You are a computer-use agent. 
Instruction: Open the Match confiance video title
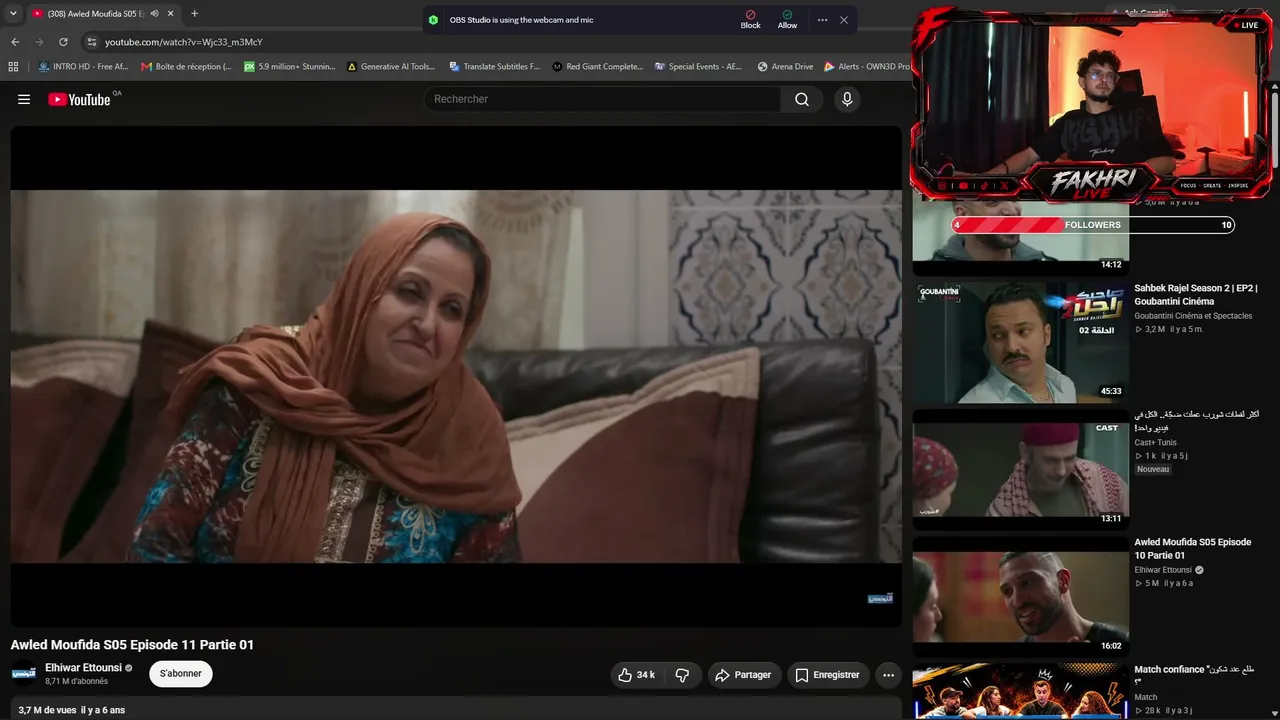(x=1194, y=676)
